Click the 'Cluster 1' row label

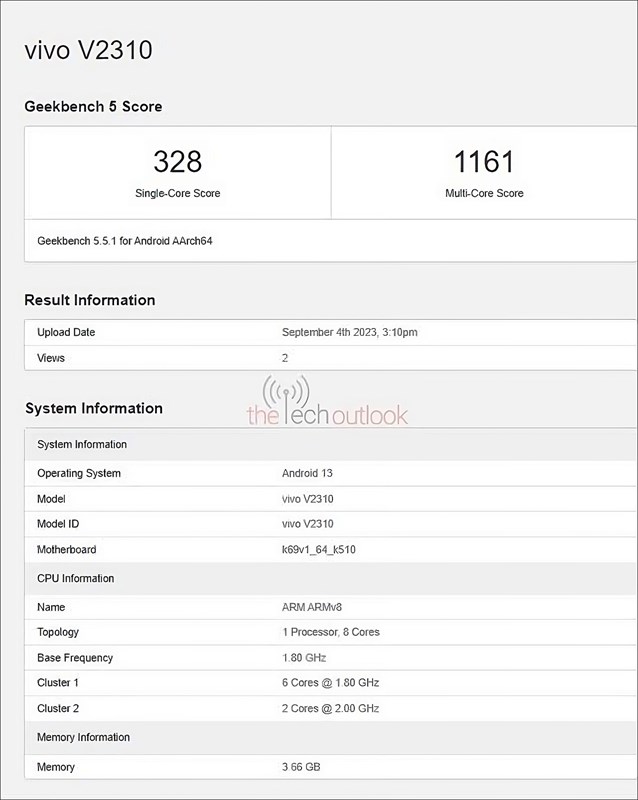(x=58, y=683)
